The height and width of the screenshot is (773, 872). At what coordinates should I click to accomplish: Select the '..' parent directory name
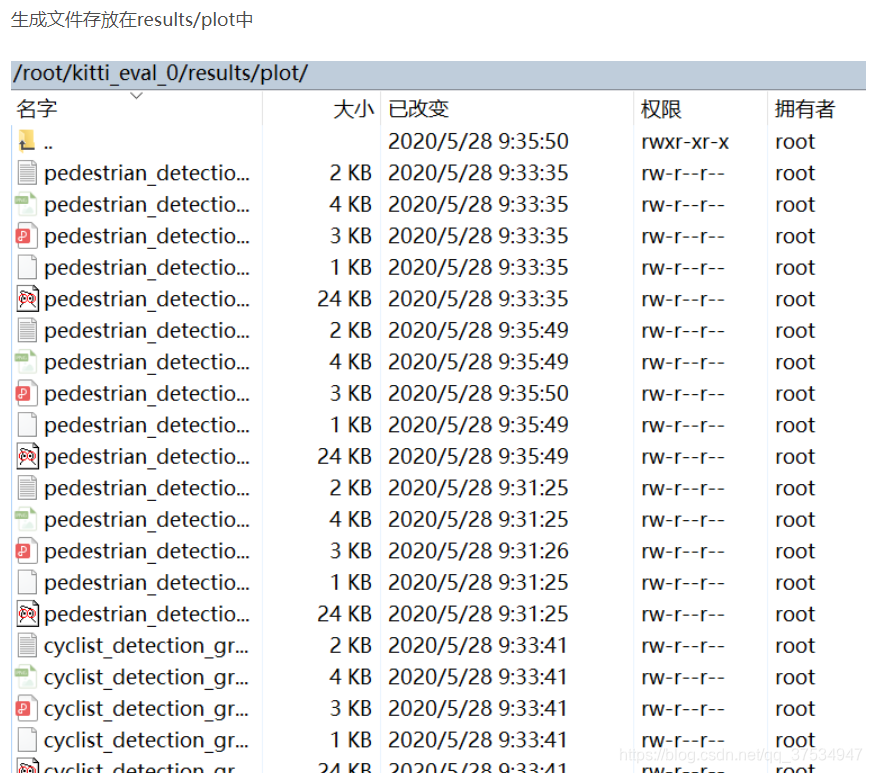[48, 147]
